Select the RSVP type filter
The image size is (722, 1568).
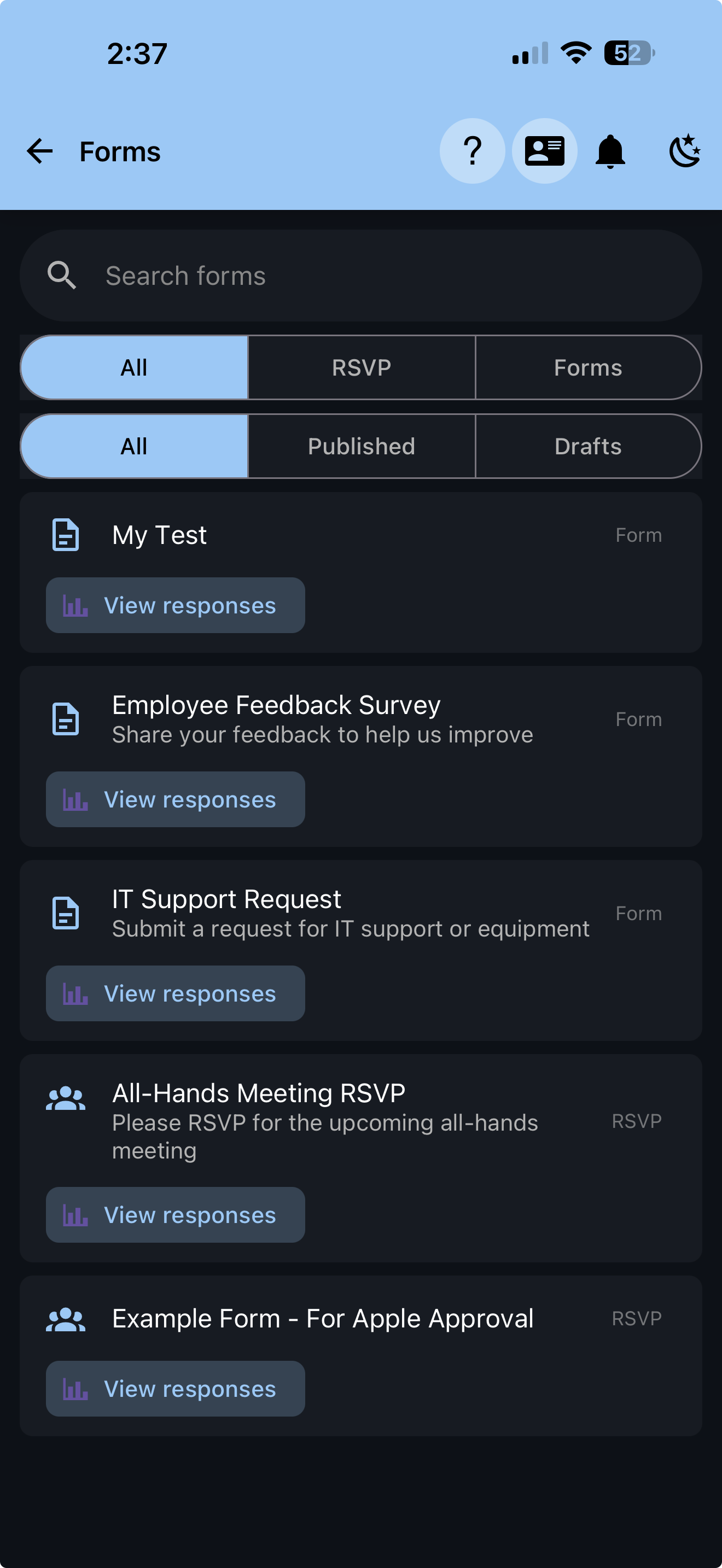(x=362, y=367)
